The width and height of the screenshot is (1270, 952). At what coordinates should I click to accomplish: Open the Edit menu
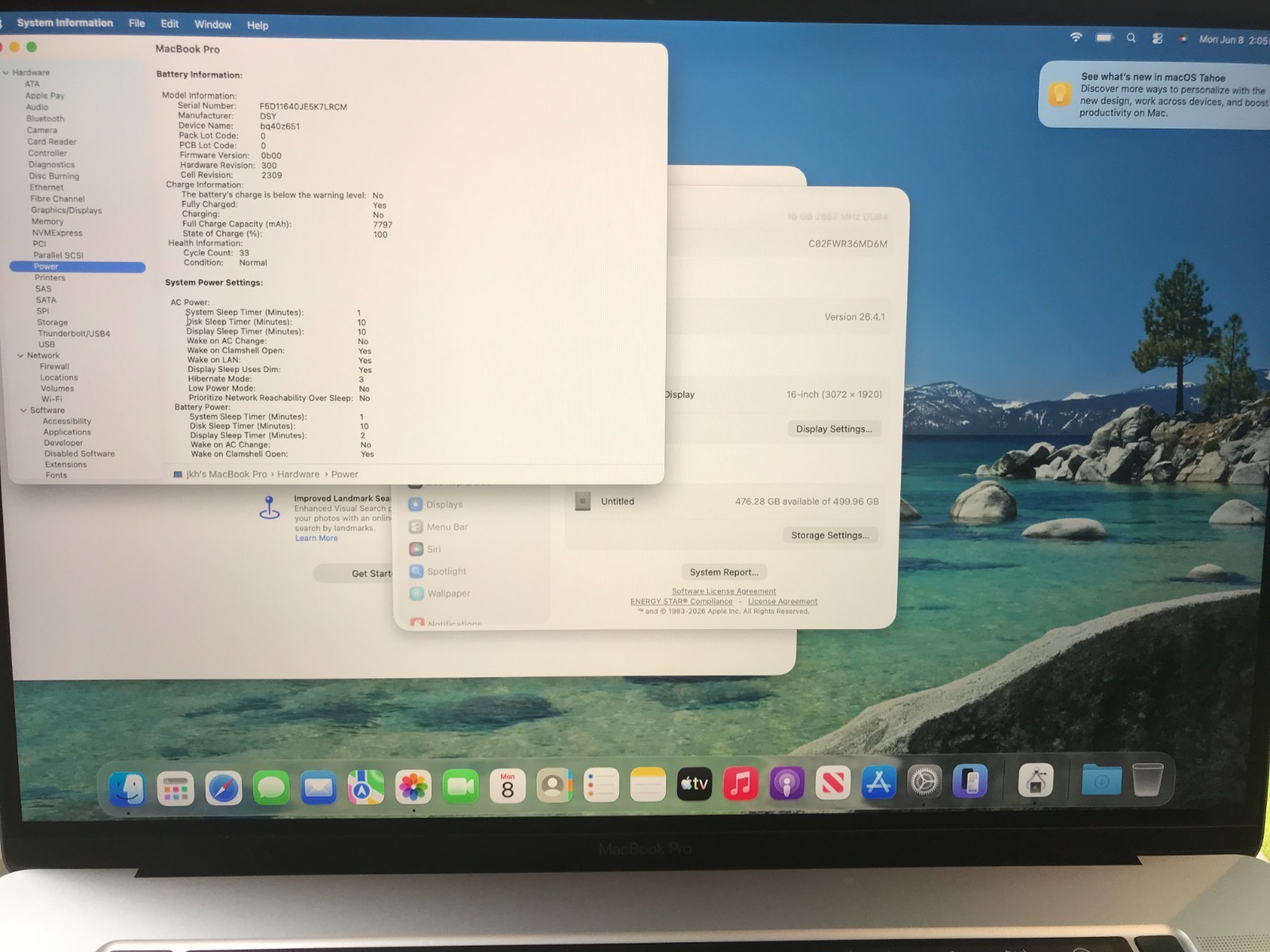170,24
